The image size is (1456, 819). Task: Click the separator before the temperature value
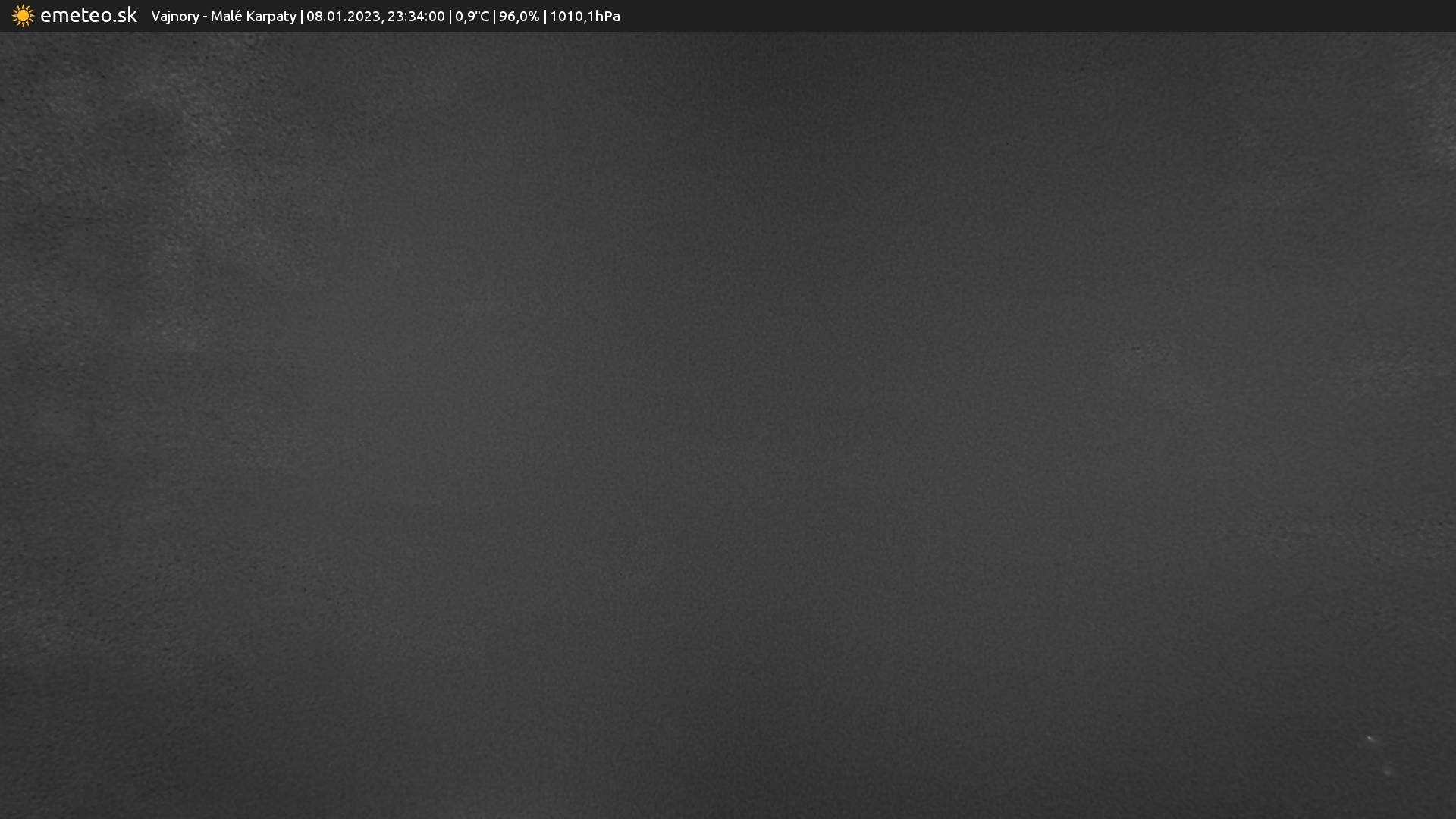pos(450,17)
